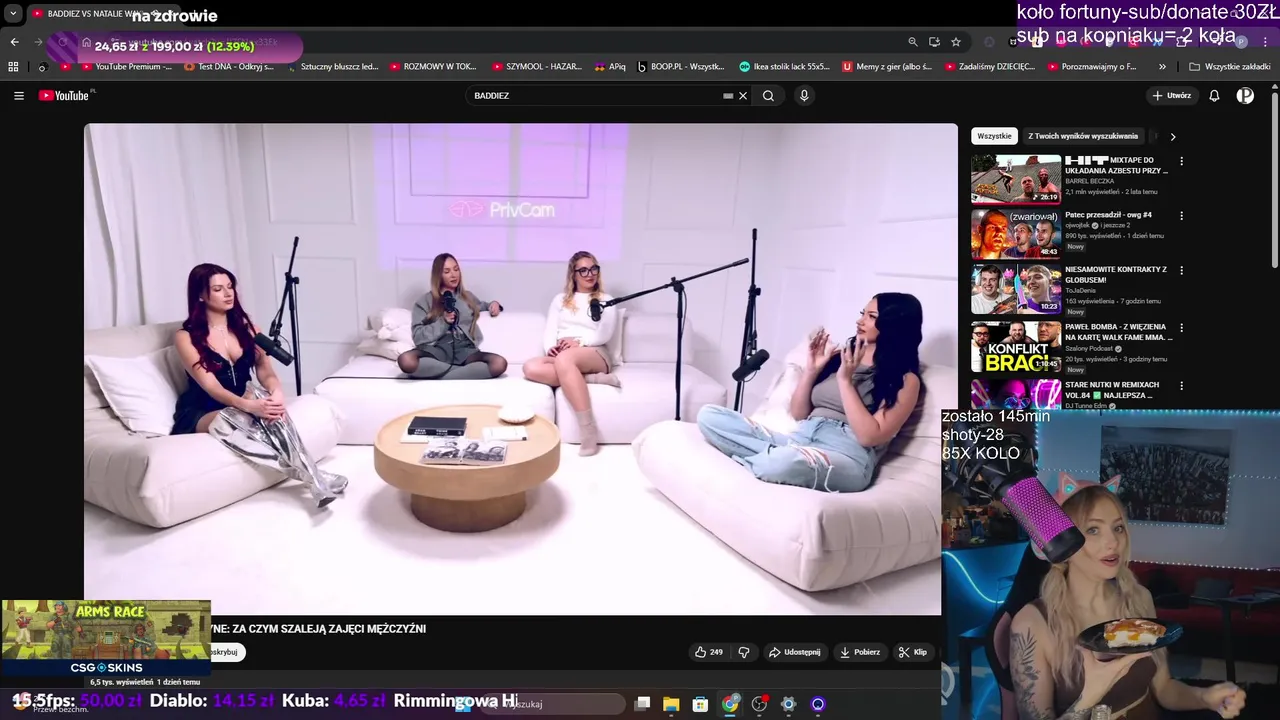Open APiq bookmark
This screenshot has height=720, width=1280.
[x=610, y=67]
